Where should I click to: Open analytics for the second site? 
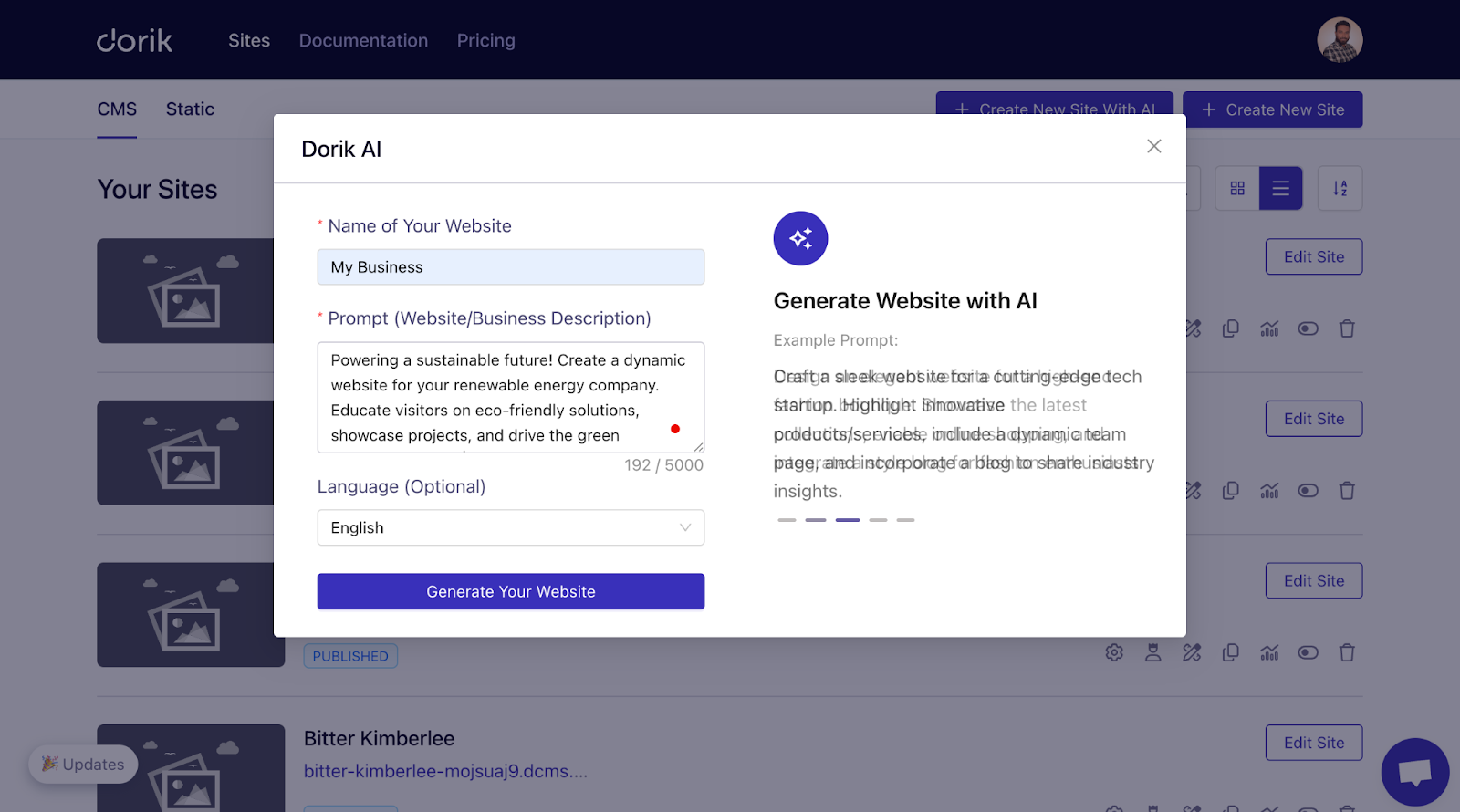click(1269, 491)
